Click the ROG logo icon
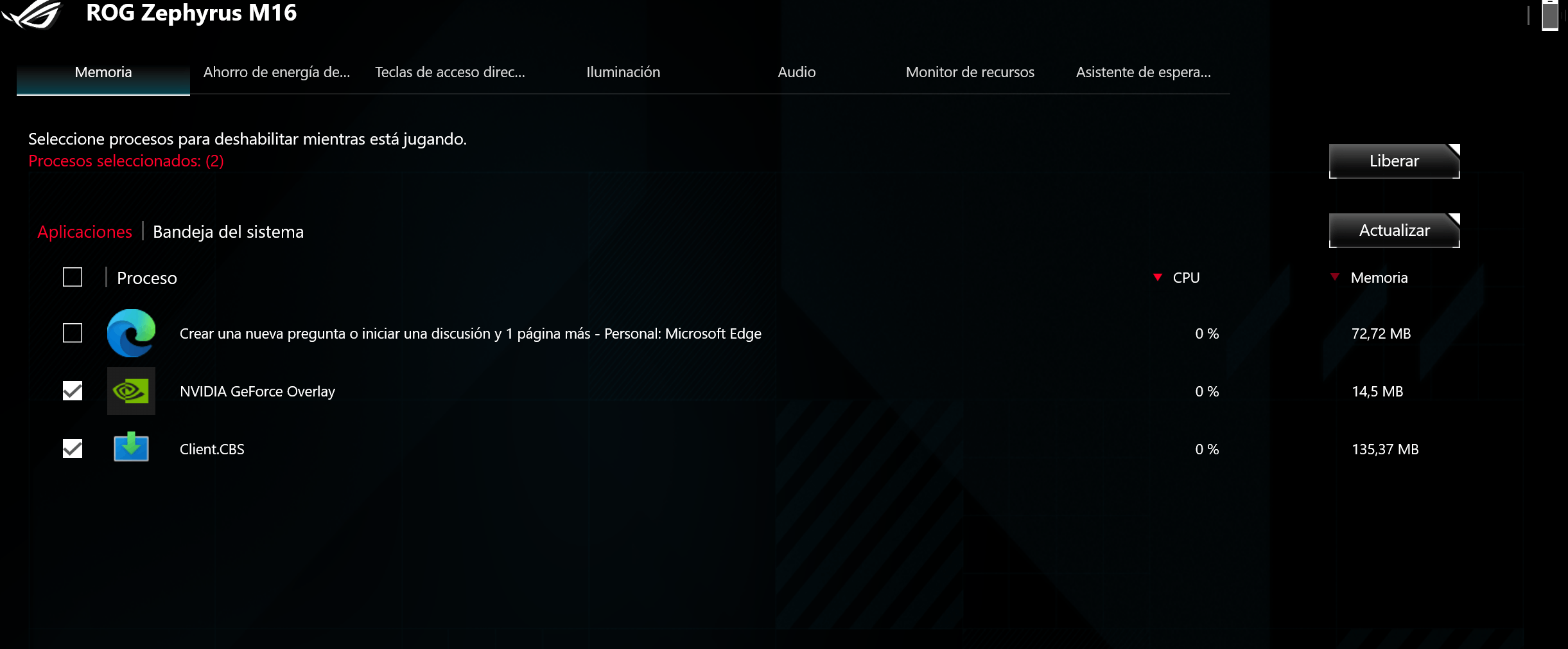Image resolution: width=1568 pixels, height=649 pixels. (x=32, y=14)
